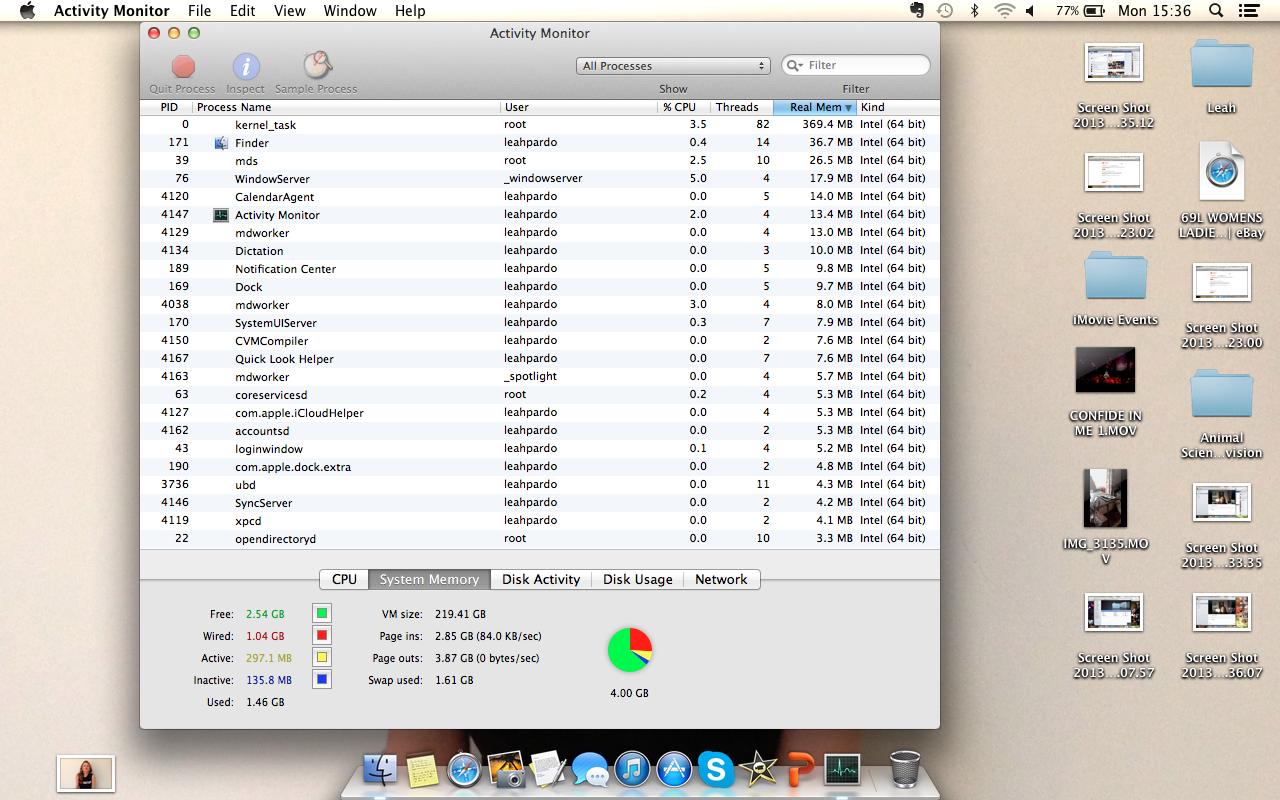Select the iMovie Events folder on desktop
This screenshot has height=800, width=1280.
pyautogui.click(x=1115, y=277)
